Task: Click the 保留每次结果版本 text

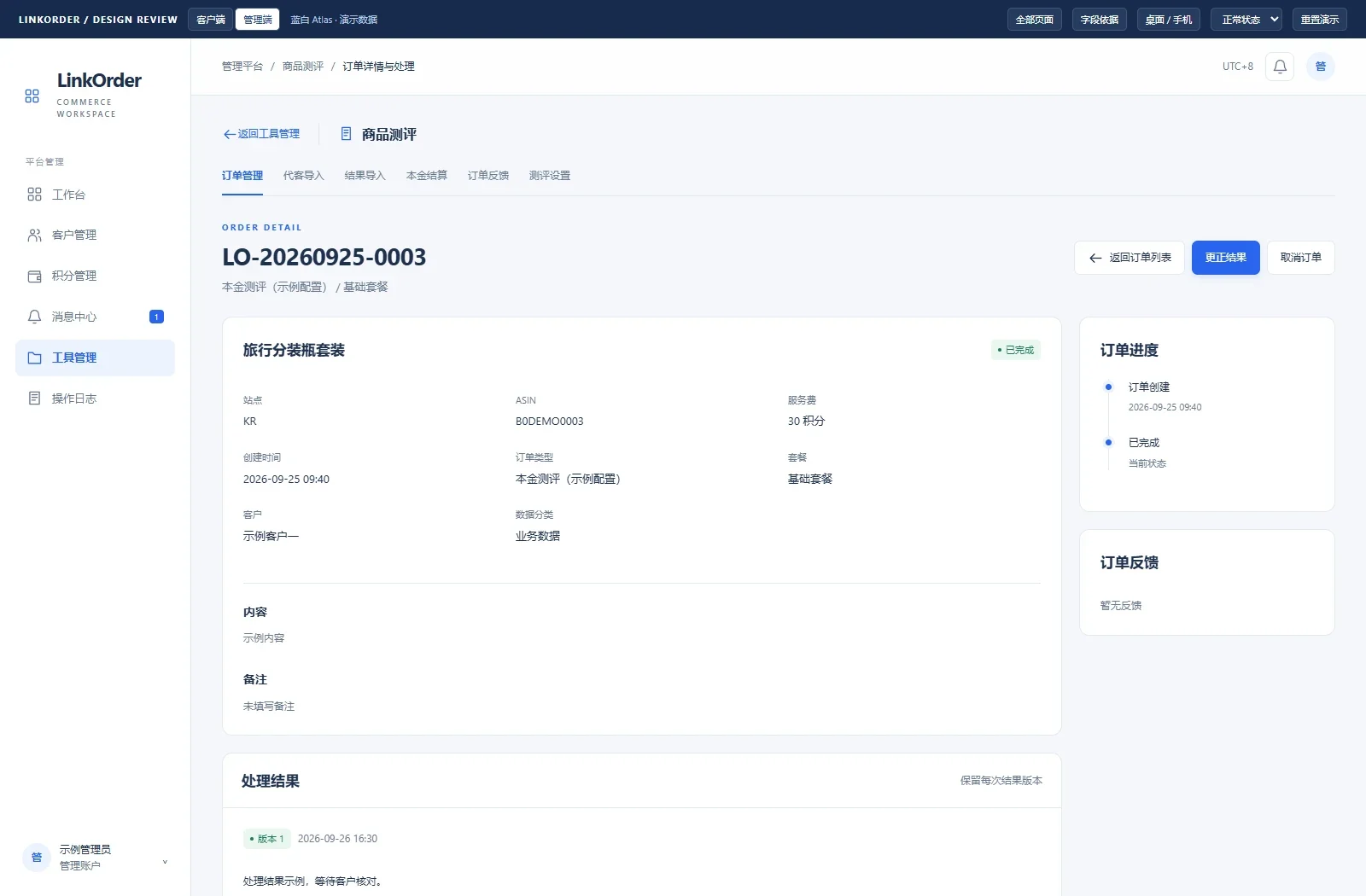Action: pos(1001,781)
